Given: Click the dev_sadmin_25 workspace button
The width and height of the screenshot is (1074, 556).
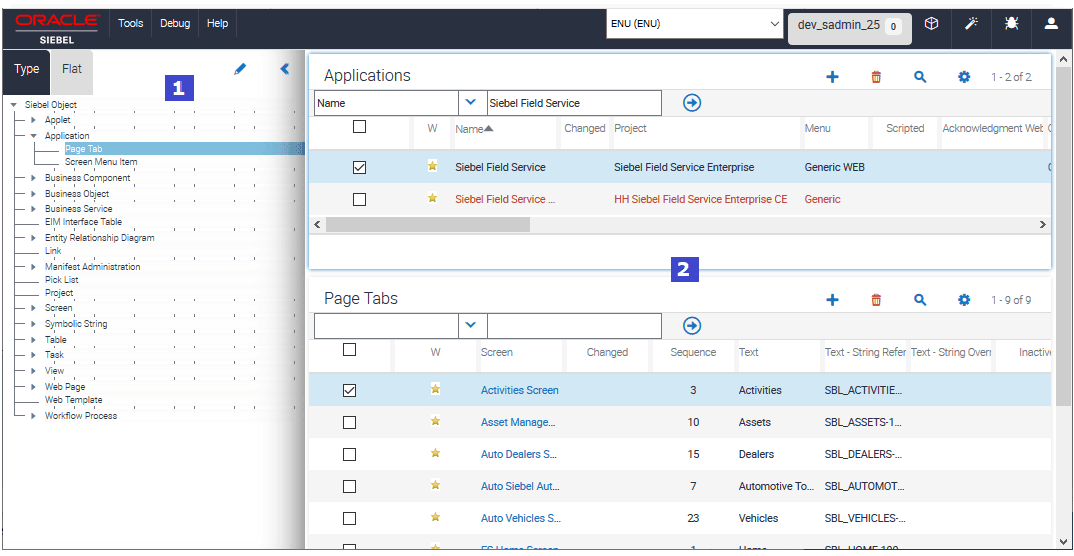Looking at the screenshot, I should (849, 27).
